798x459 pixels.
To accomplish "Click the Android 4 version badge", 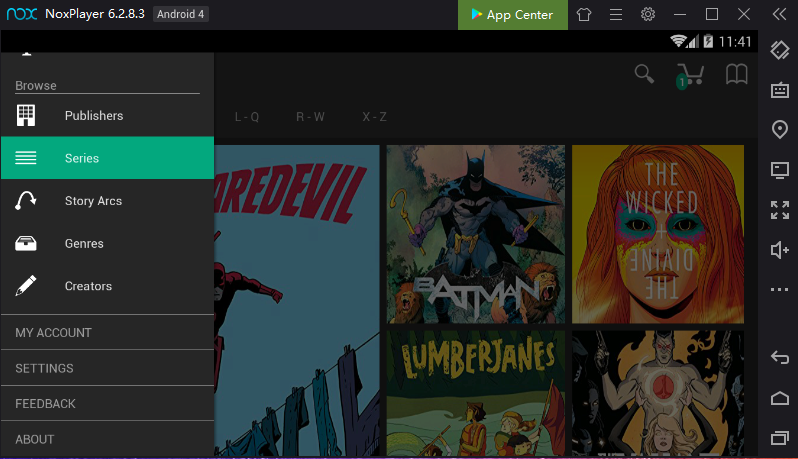I will [181, 14].
